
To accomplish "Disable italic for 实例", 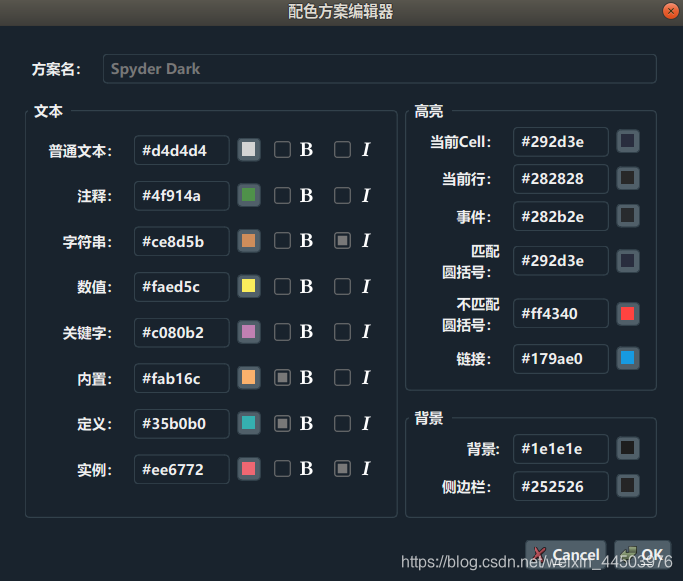I will (x=342, y=469).
